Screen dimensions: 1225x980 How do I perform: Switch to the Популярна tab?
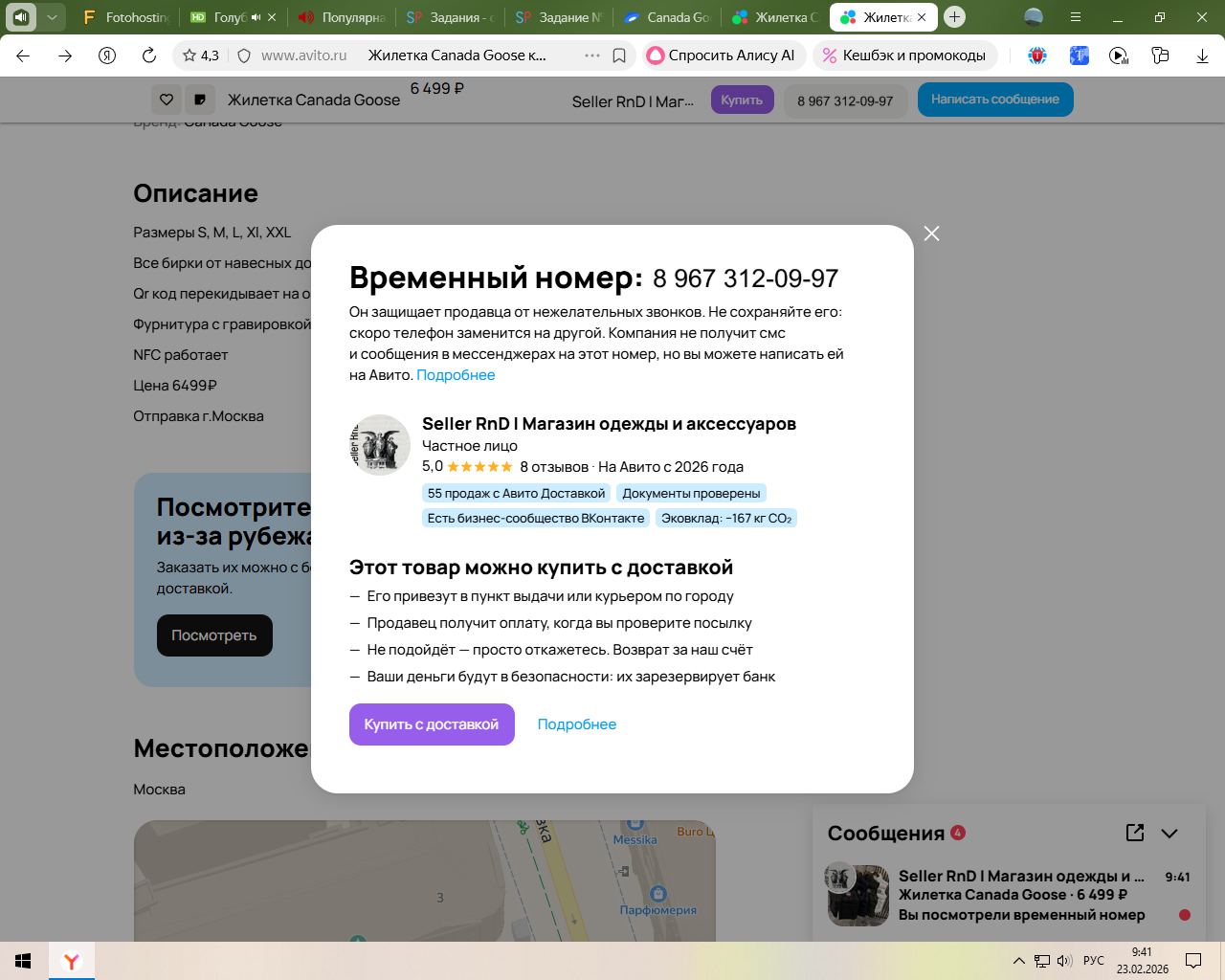(342, 17)
